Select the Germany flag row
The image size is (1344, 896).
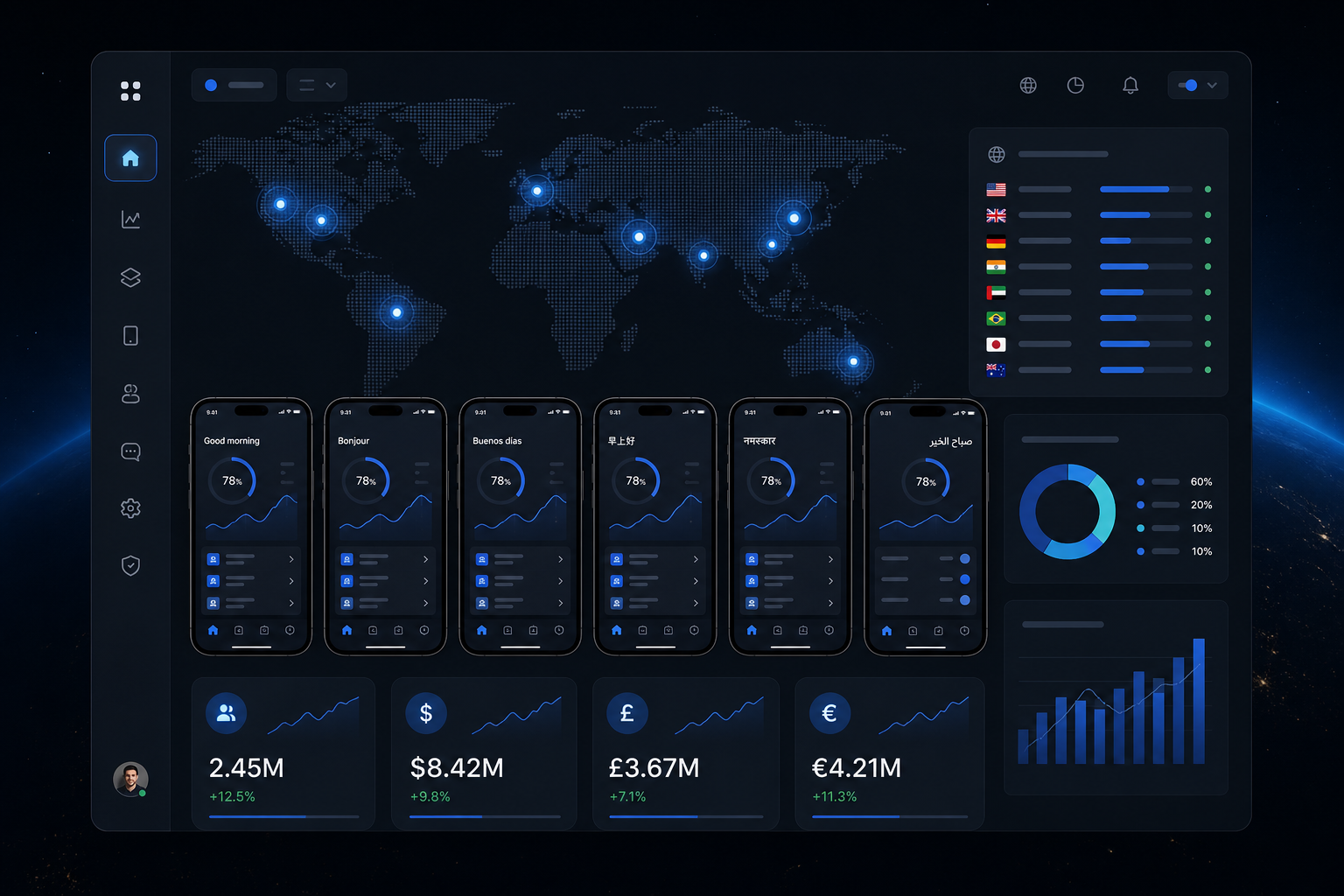1099,241
